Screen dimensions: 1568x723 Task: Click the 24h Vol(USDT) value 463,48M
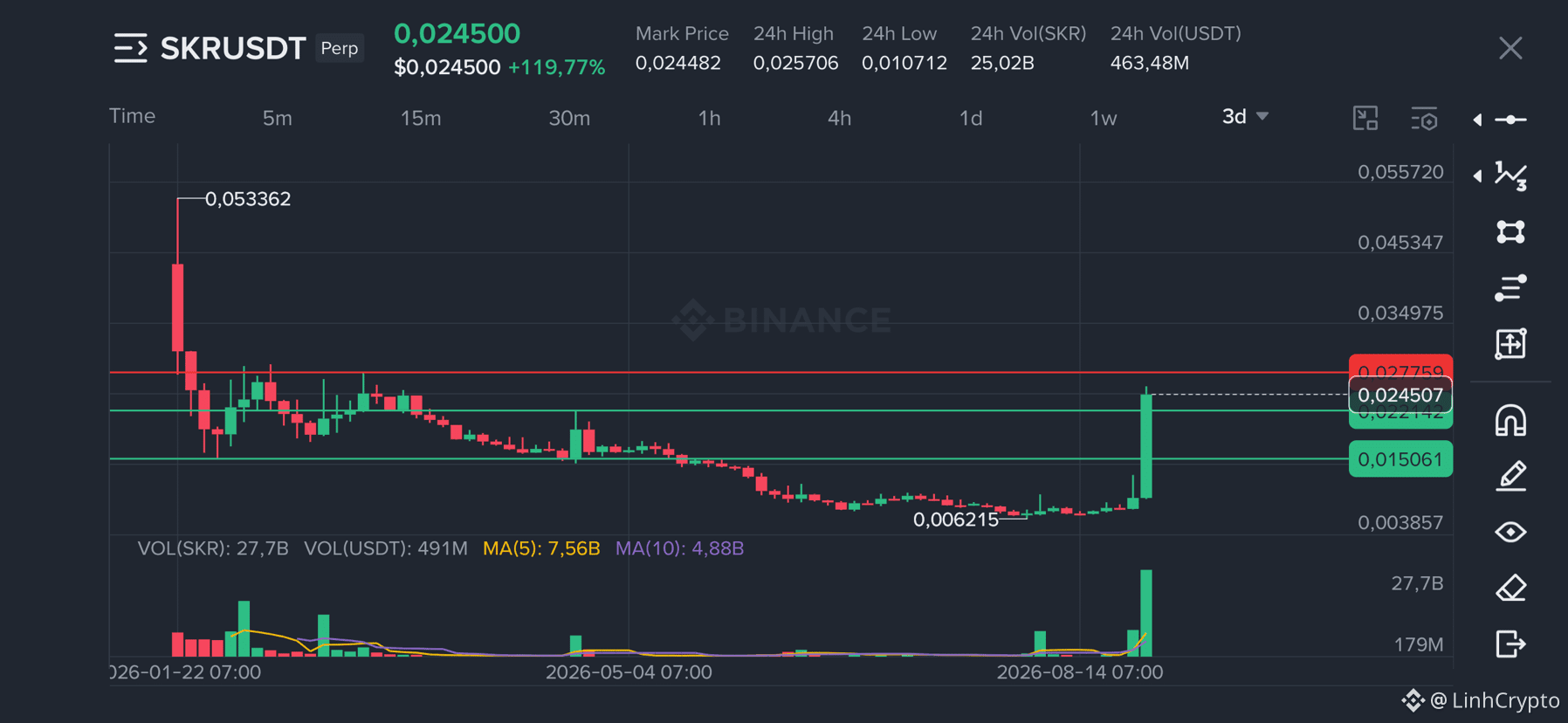point(1150,63)
